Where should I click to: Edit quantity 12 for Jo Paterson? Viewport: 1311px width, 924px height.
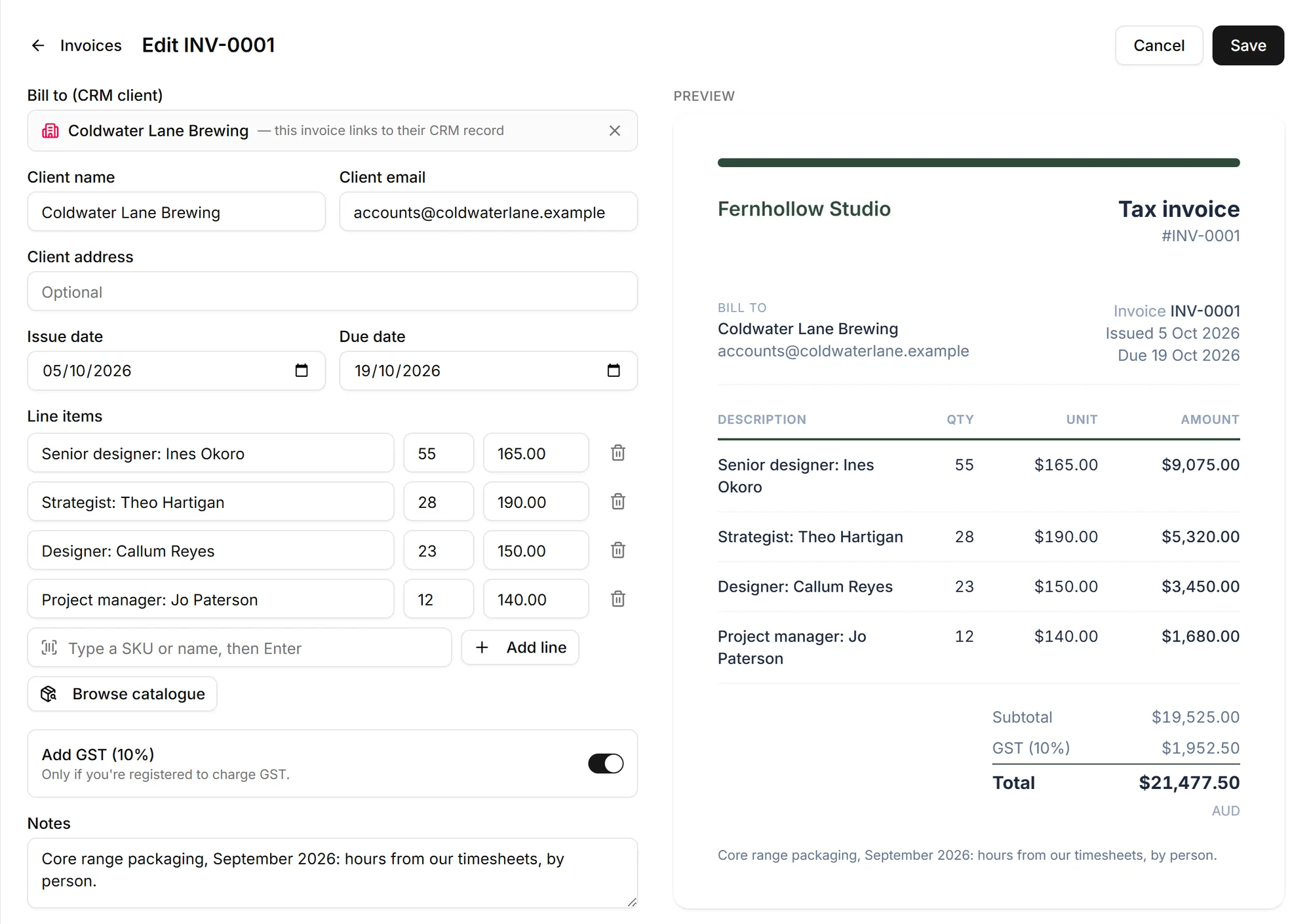tap(439, 599)
